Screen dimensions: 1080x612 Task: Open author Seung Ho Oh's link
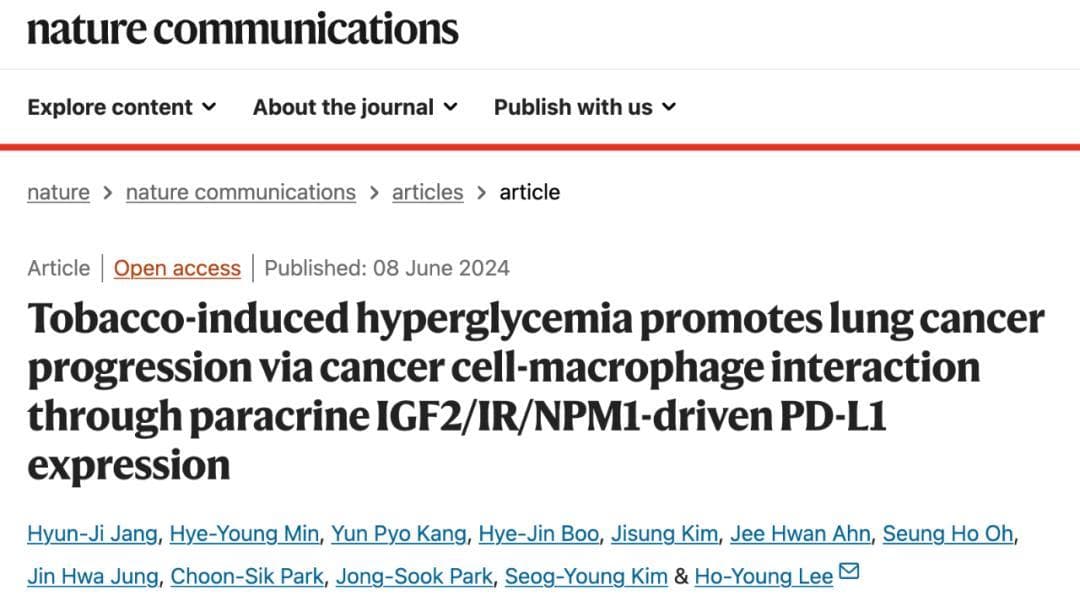948,534
